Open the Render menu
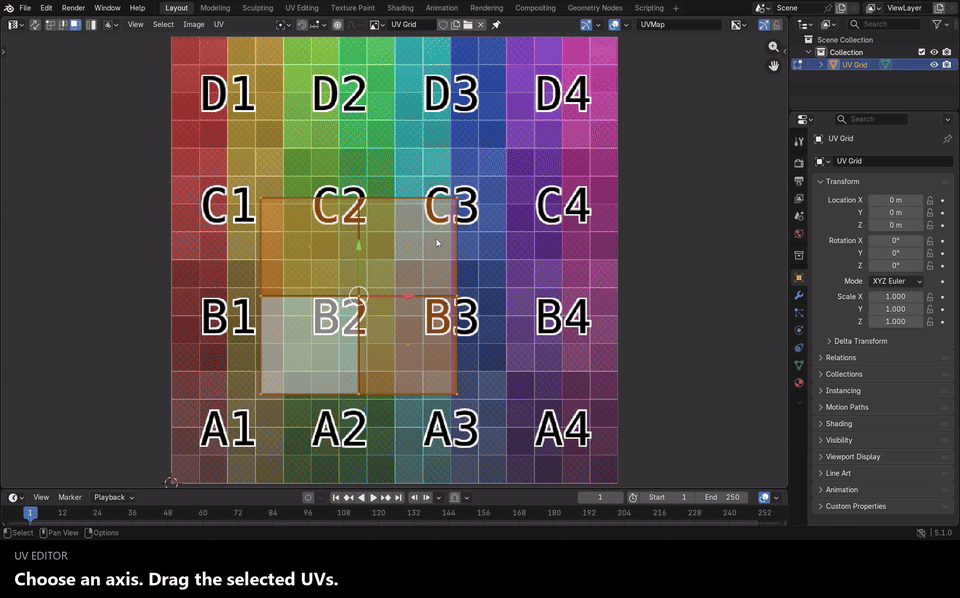 tap(73, 8)
